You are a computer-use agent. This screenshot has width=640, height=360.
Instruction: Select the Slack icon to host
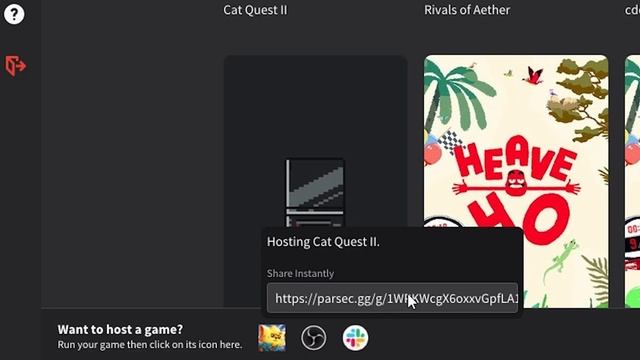pyautogui.click(x=355, y=338)
